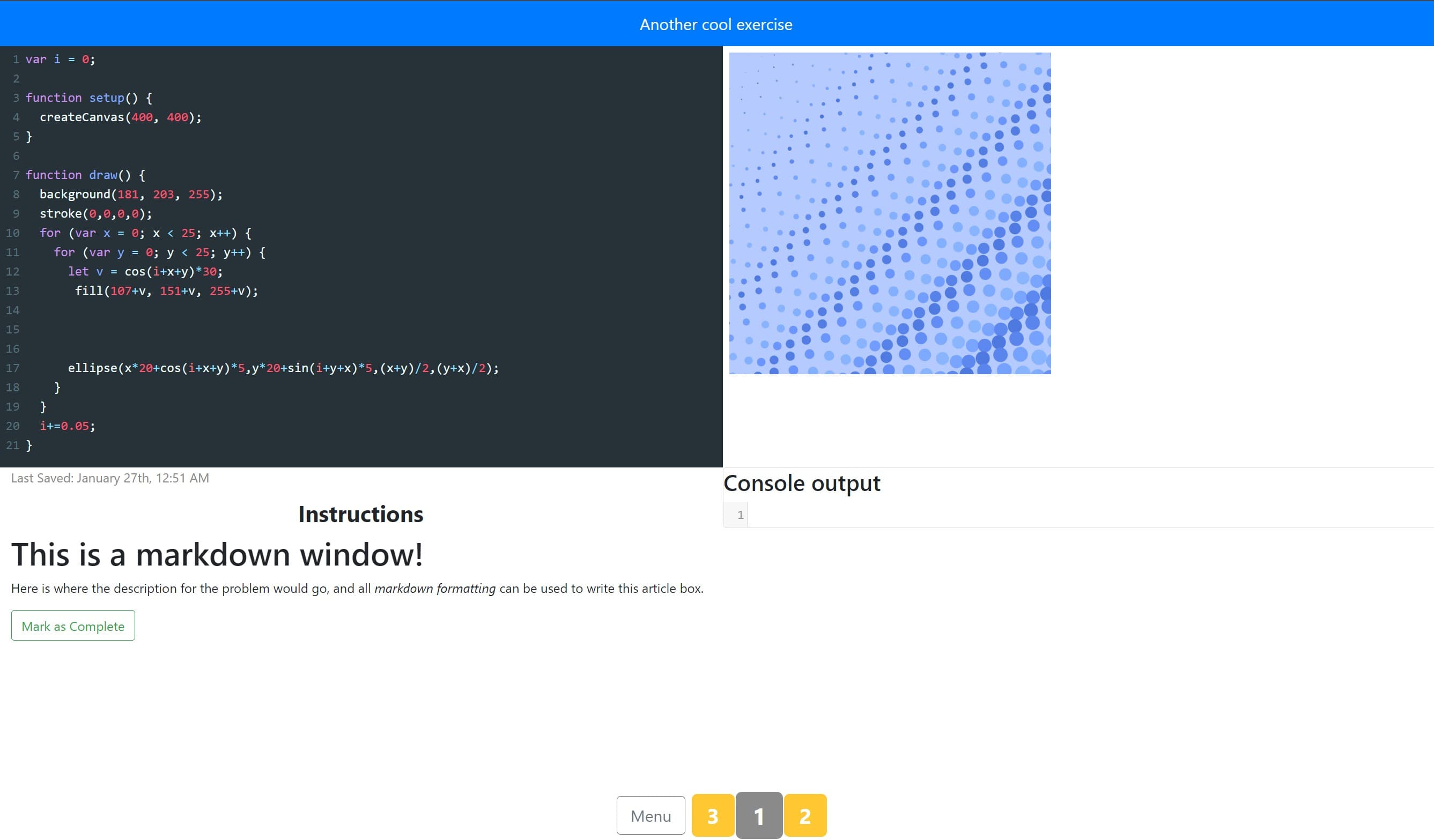Click line number 10 in the gutter

tap(12, 233)
